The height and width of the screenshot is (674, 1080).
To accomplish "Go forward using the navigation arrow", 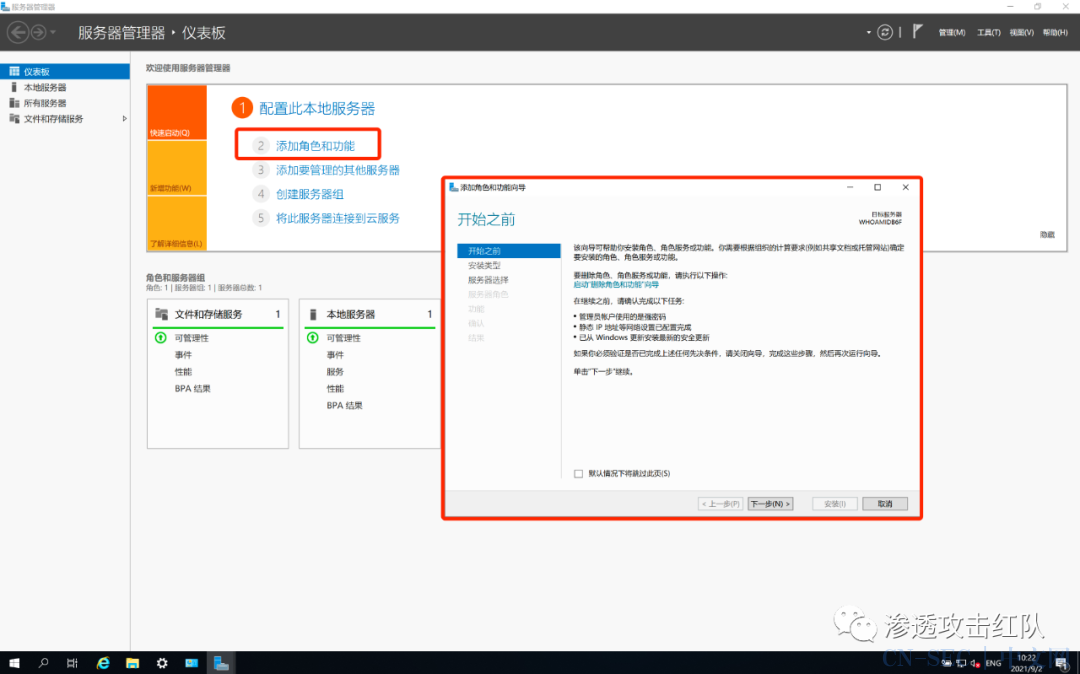I will 39,32.
